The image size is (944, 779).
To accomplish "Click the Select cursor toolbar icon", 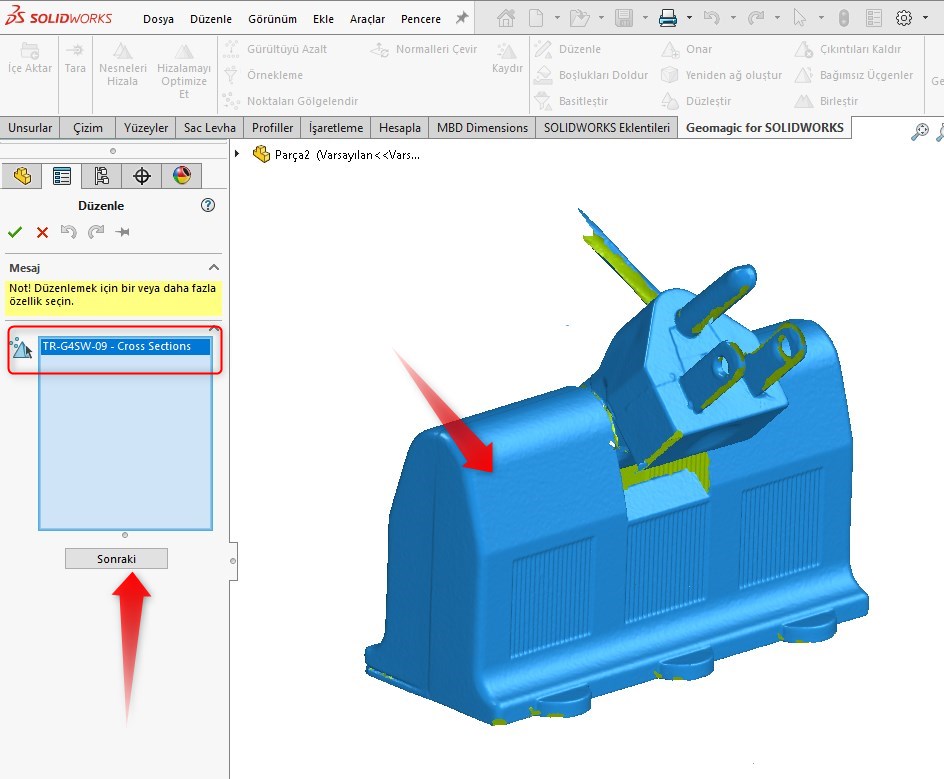I will pos(800,18).
